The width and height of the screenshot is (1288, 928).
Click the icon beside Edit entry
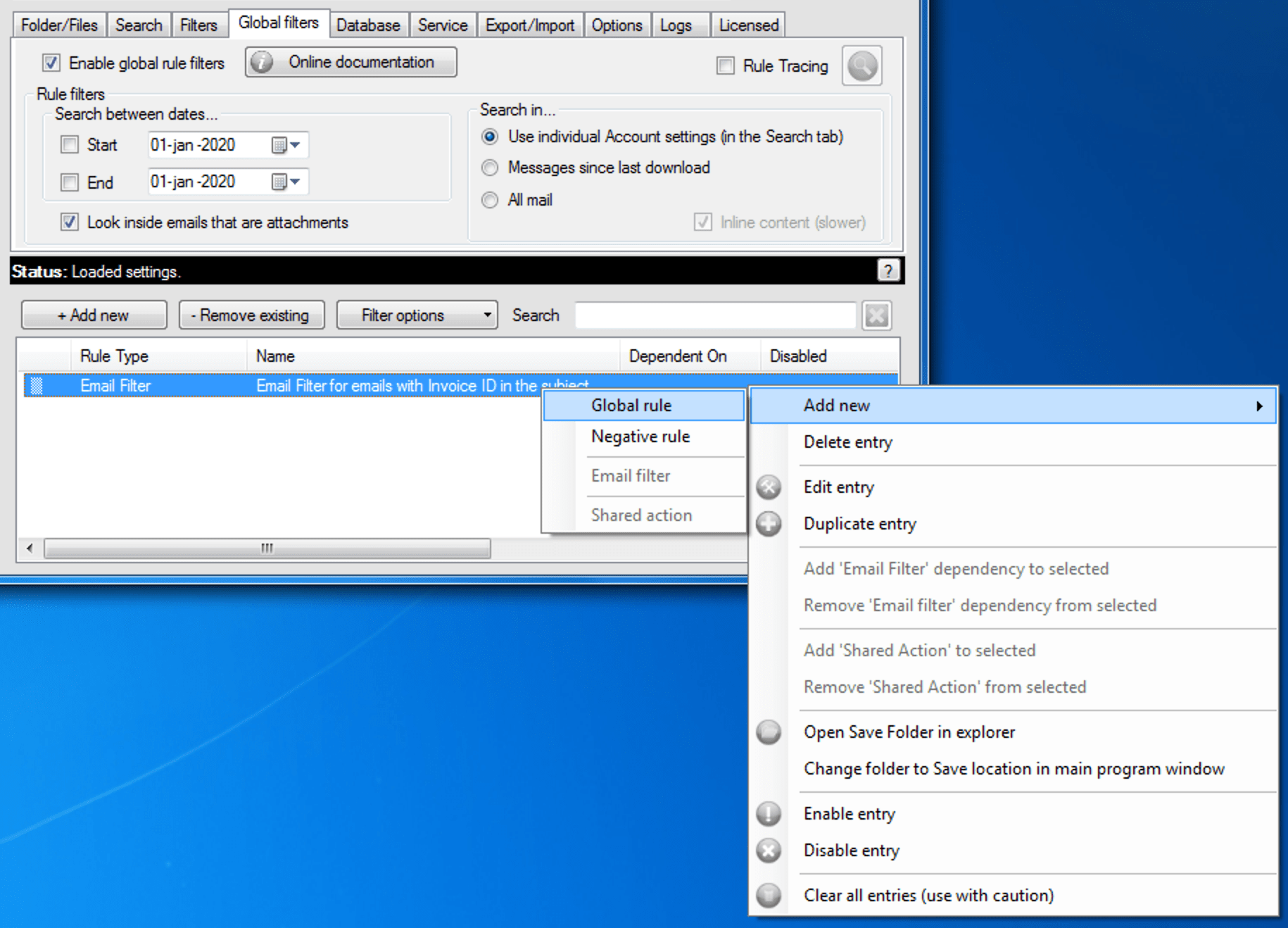tap(769, 487)
